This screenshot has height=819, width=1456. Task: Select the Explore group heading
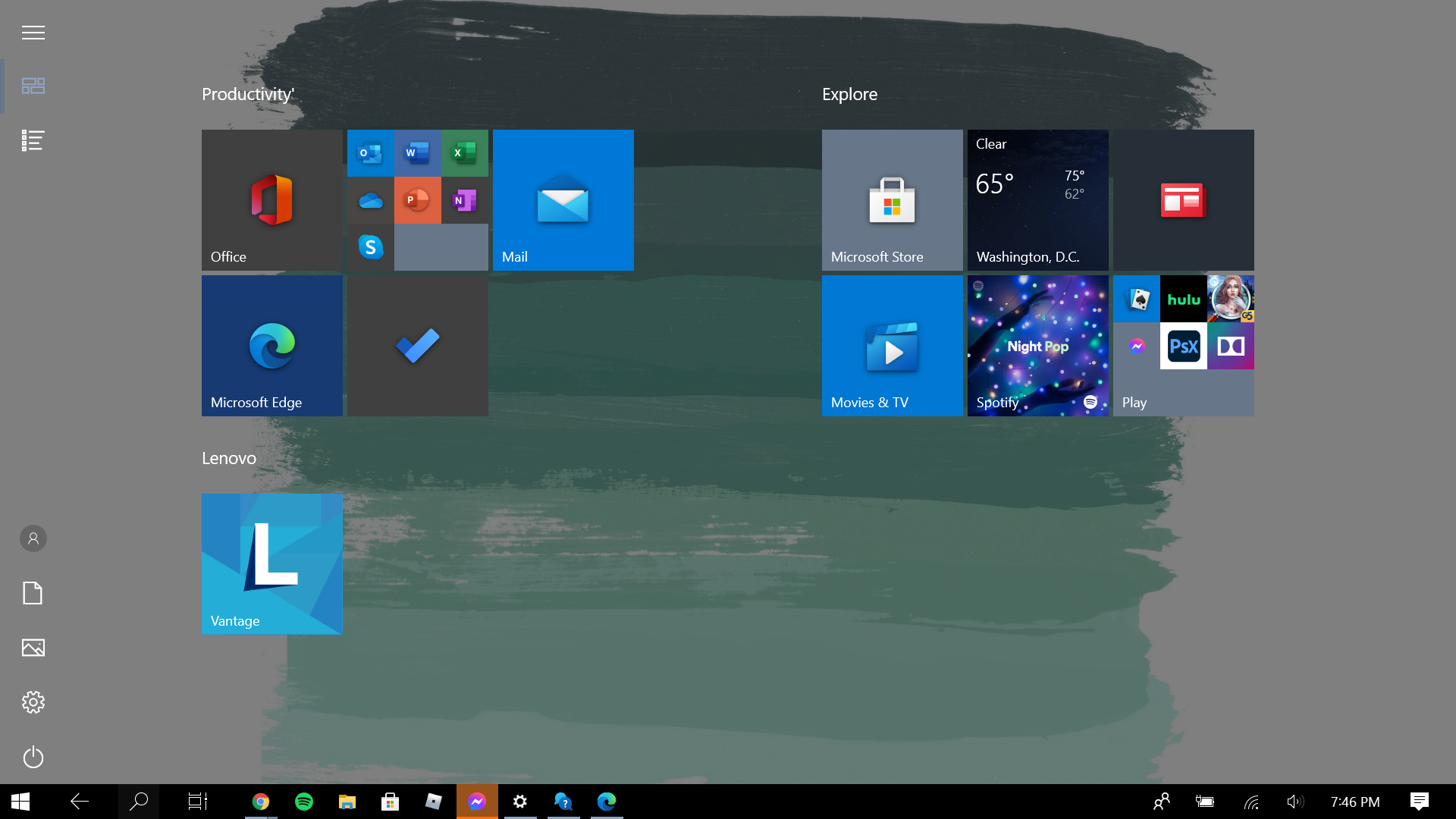849,94
